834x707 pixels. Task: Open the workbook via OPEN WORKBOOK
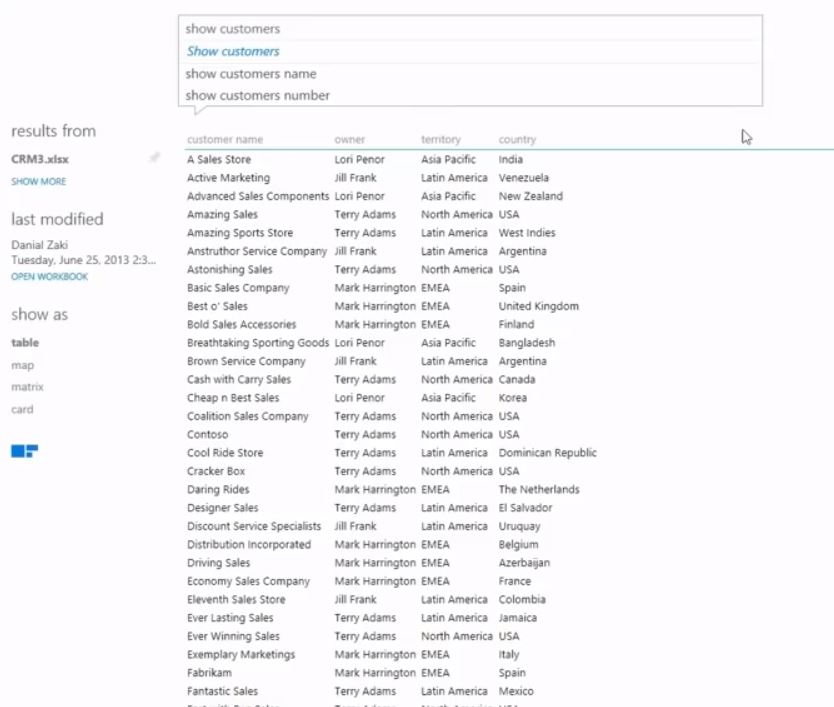[49, 277]
